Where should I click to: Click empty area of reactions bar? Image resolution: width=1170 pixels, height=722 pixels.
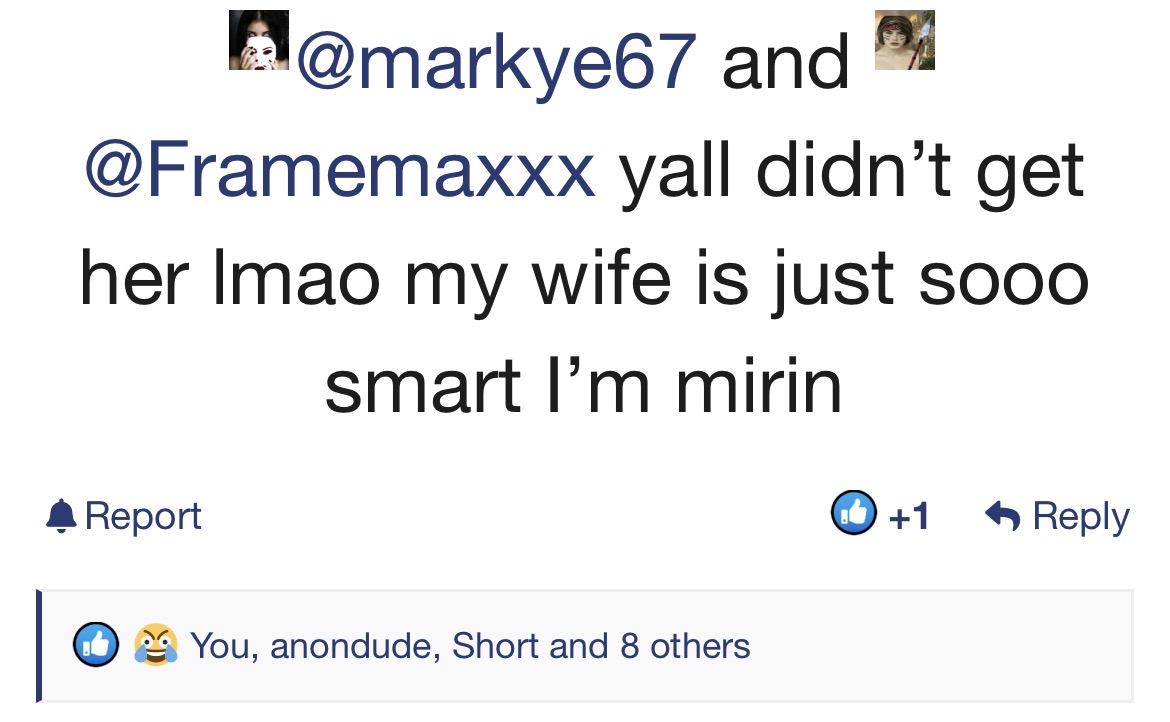pos(940,646)
